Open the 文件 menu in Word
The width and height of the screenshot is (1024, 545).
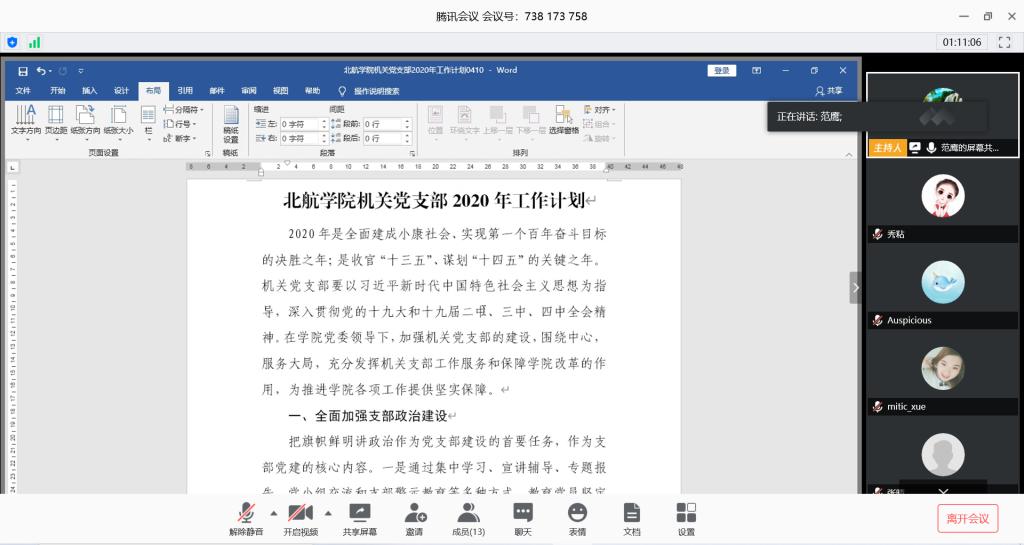pos(23,90)
